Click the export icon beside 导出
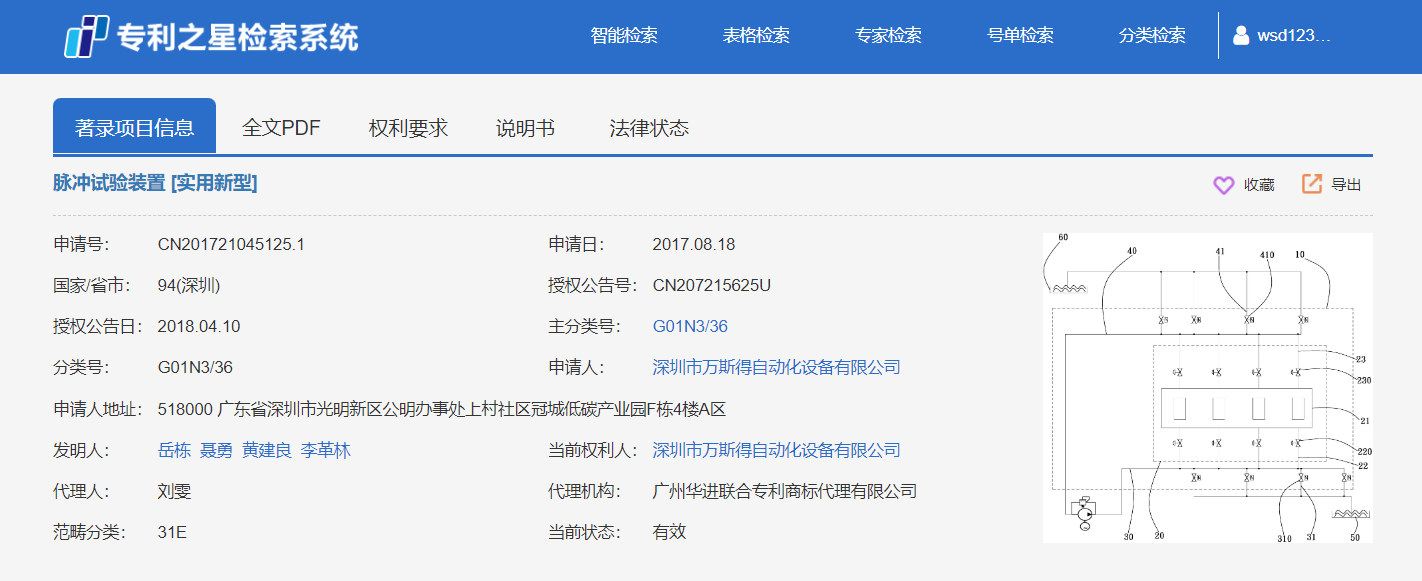This screenshot has height=581, width=1422. [x=1312, y=184]
